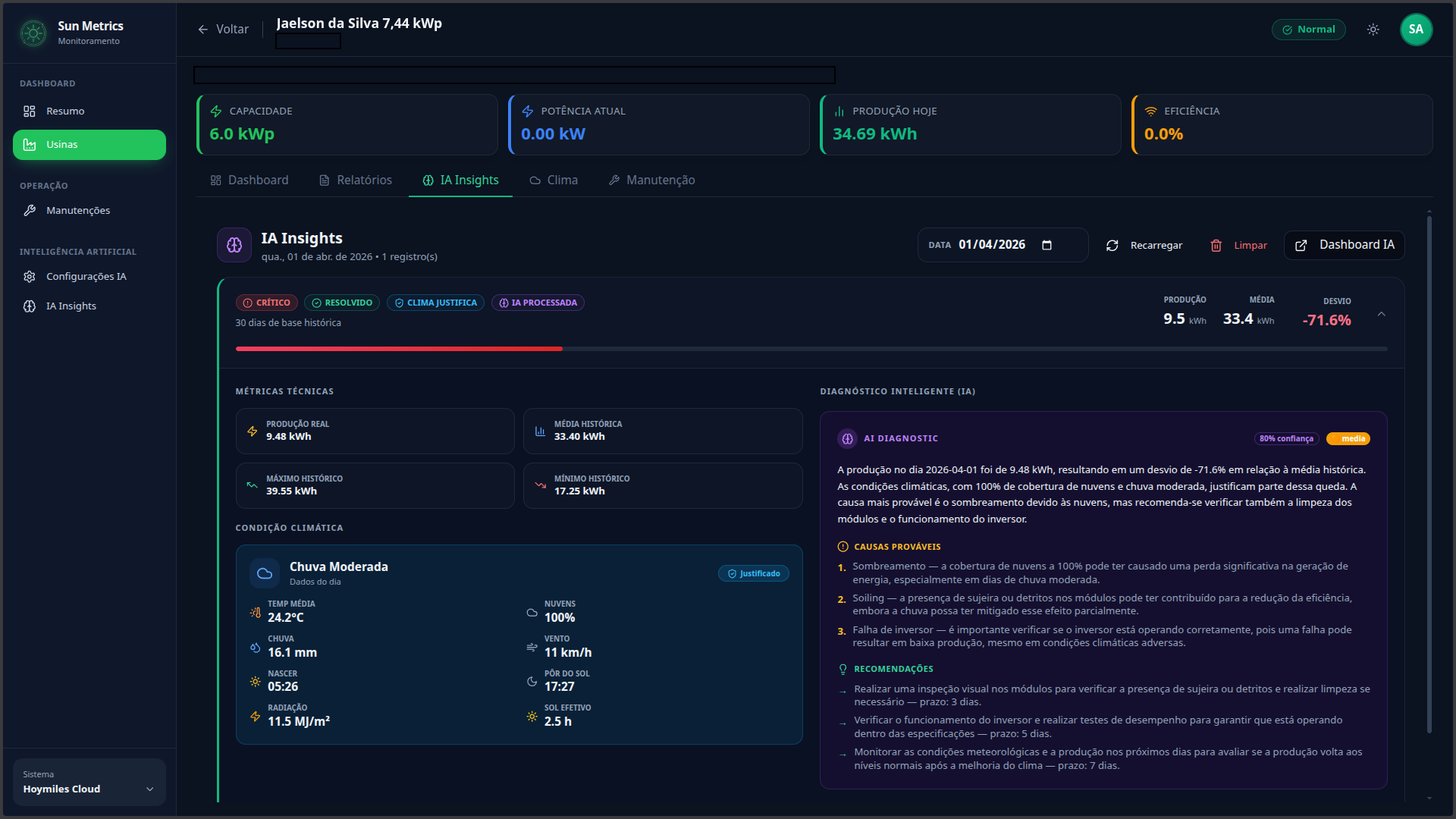The height and width of the screenshot is (819, 1456).
Task: Toggle the CLIMA JUSTIFICA badge
Action: (436, 303)
